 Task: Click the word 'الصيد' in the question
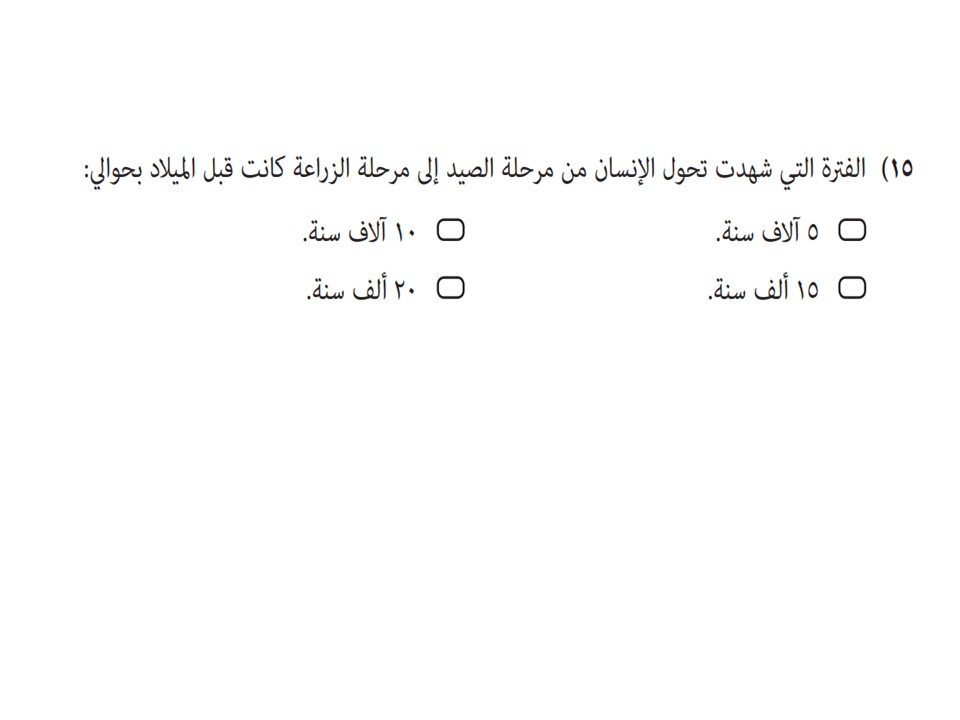tap(470, 168)
